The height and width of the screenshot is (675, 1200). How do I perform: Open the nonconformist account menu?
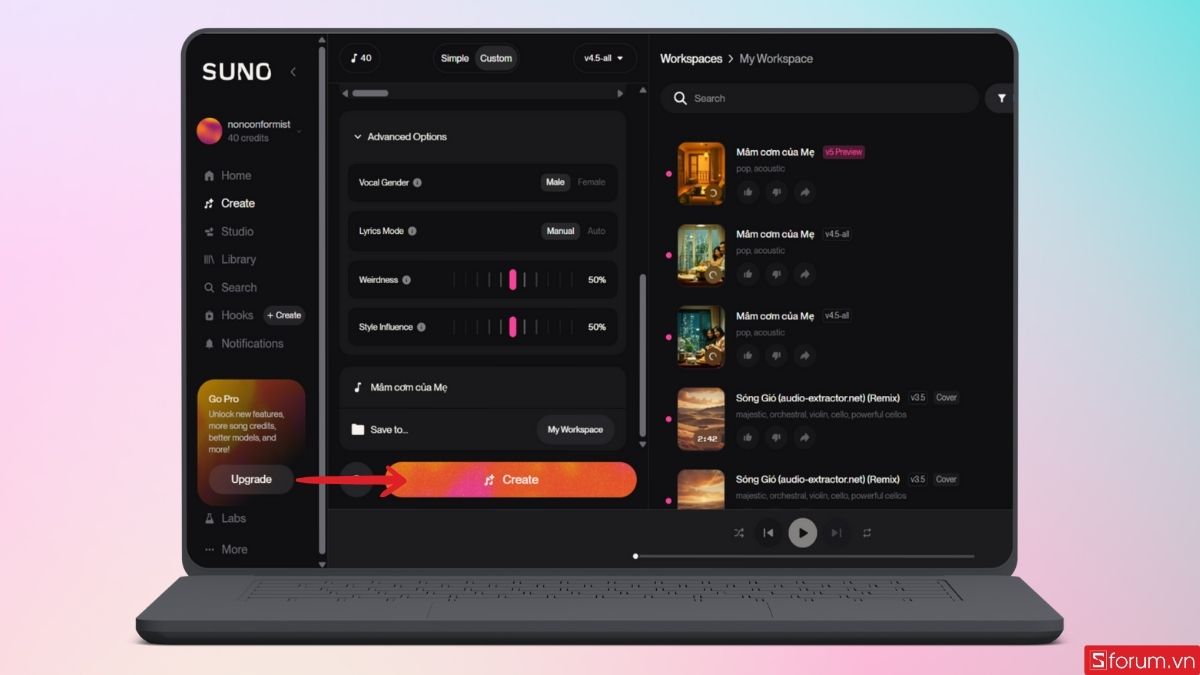[249, 131]
